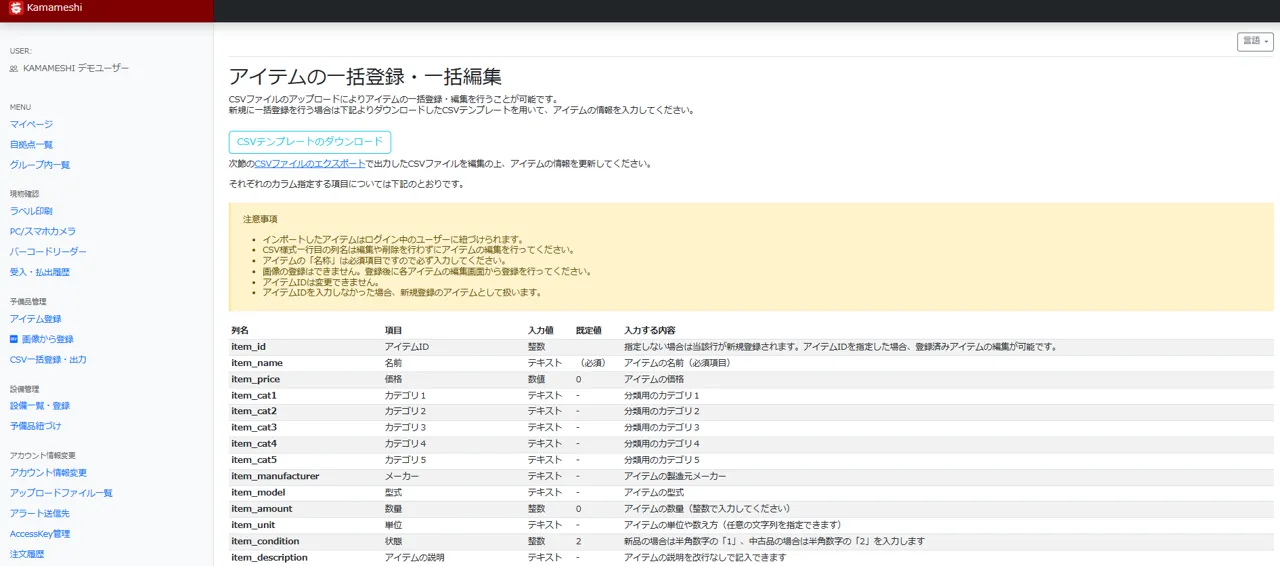Screen dimensions: 1280x566
Task: Follow the CSVファイルのエクスポート link
Action: coord(309,164)
